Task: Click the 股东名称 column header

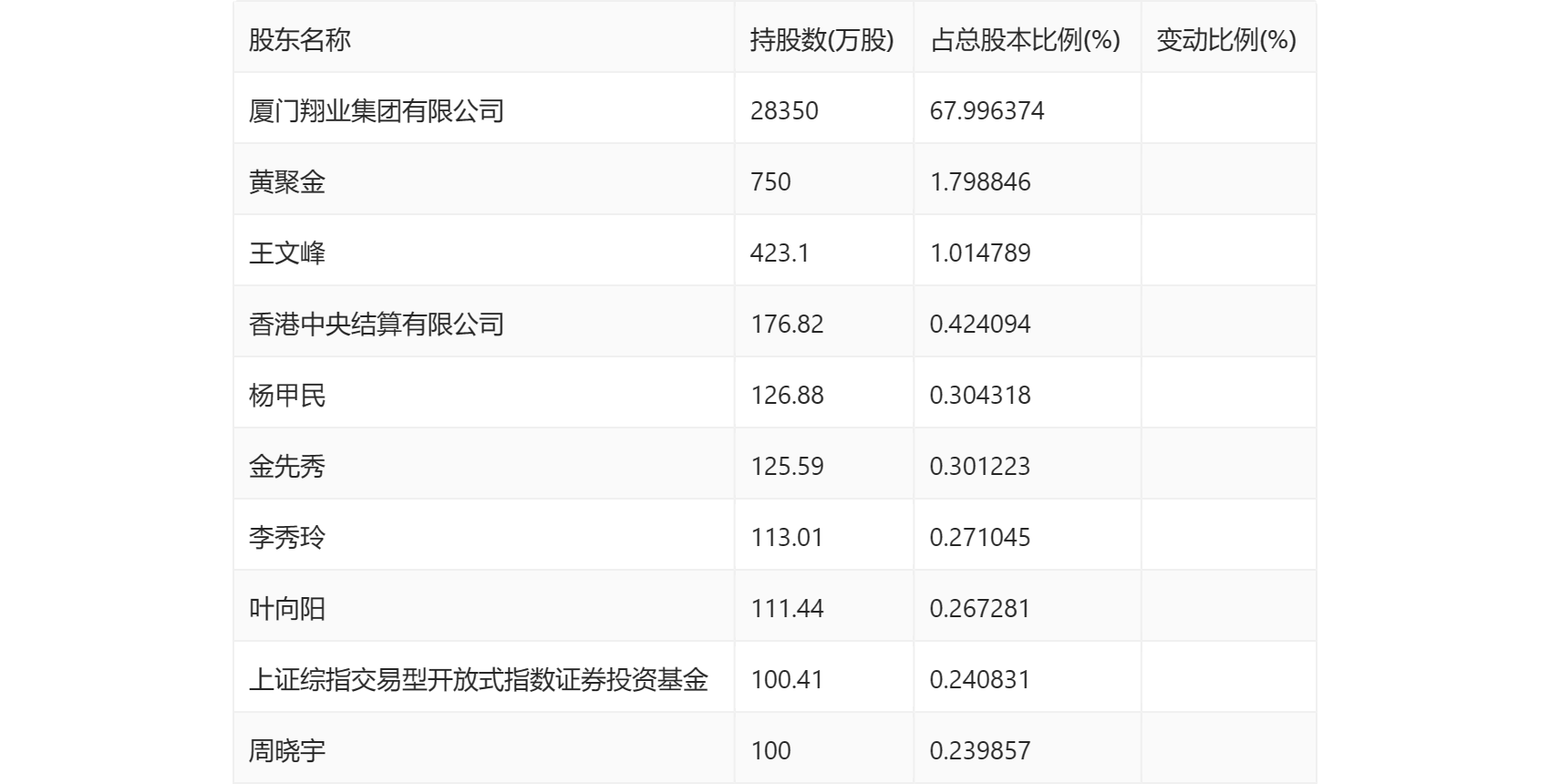Action: (300, 40)
